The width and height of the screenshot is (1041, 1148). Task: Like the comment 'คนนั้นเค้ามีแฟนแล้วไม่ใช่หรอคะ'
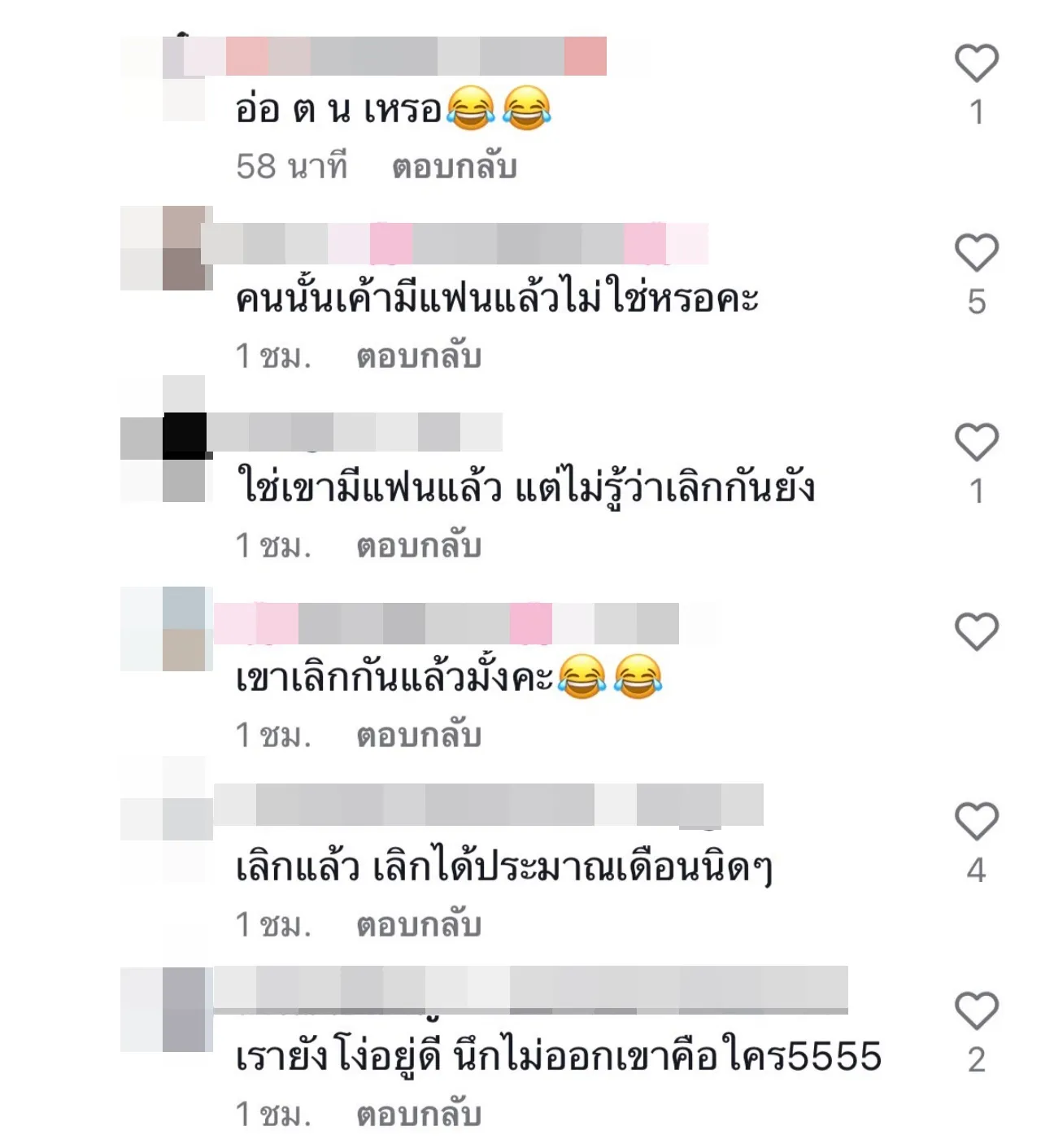coord(976,253)
